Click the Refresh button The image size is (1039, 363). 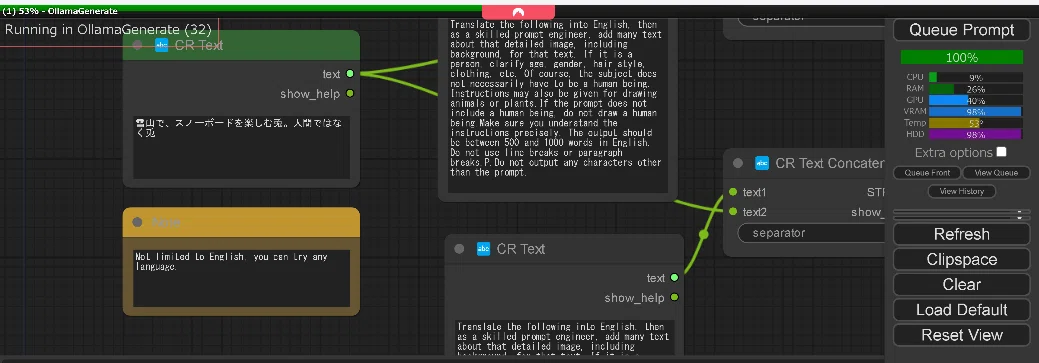tap(961, 234)
